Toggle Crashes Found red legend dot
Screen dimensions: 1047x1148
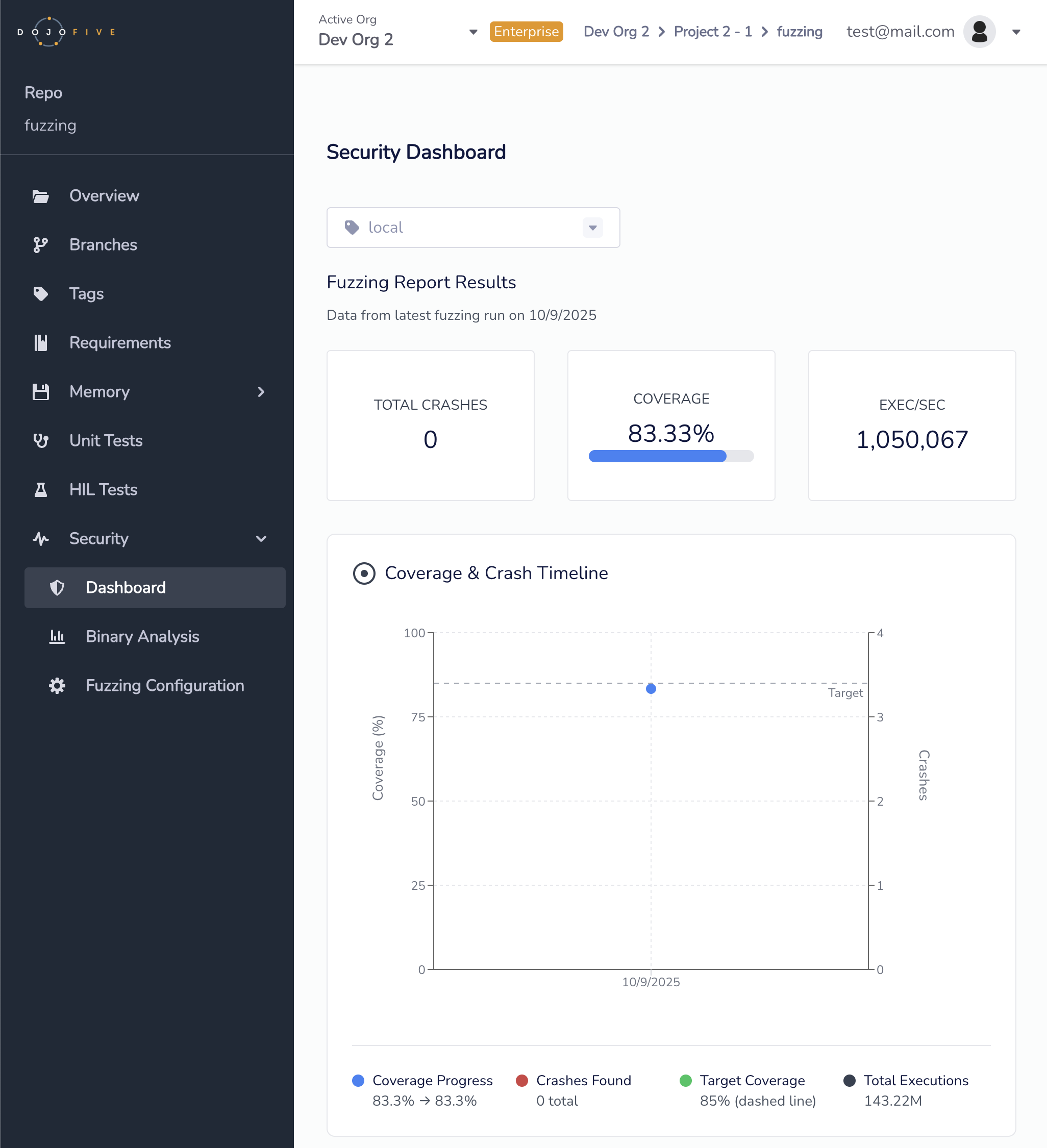pyautogui.click(x=521, y=1081)
